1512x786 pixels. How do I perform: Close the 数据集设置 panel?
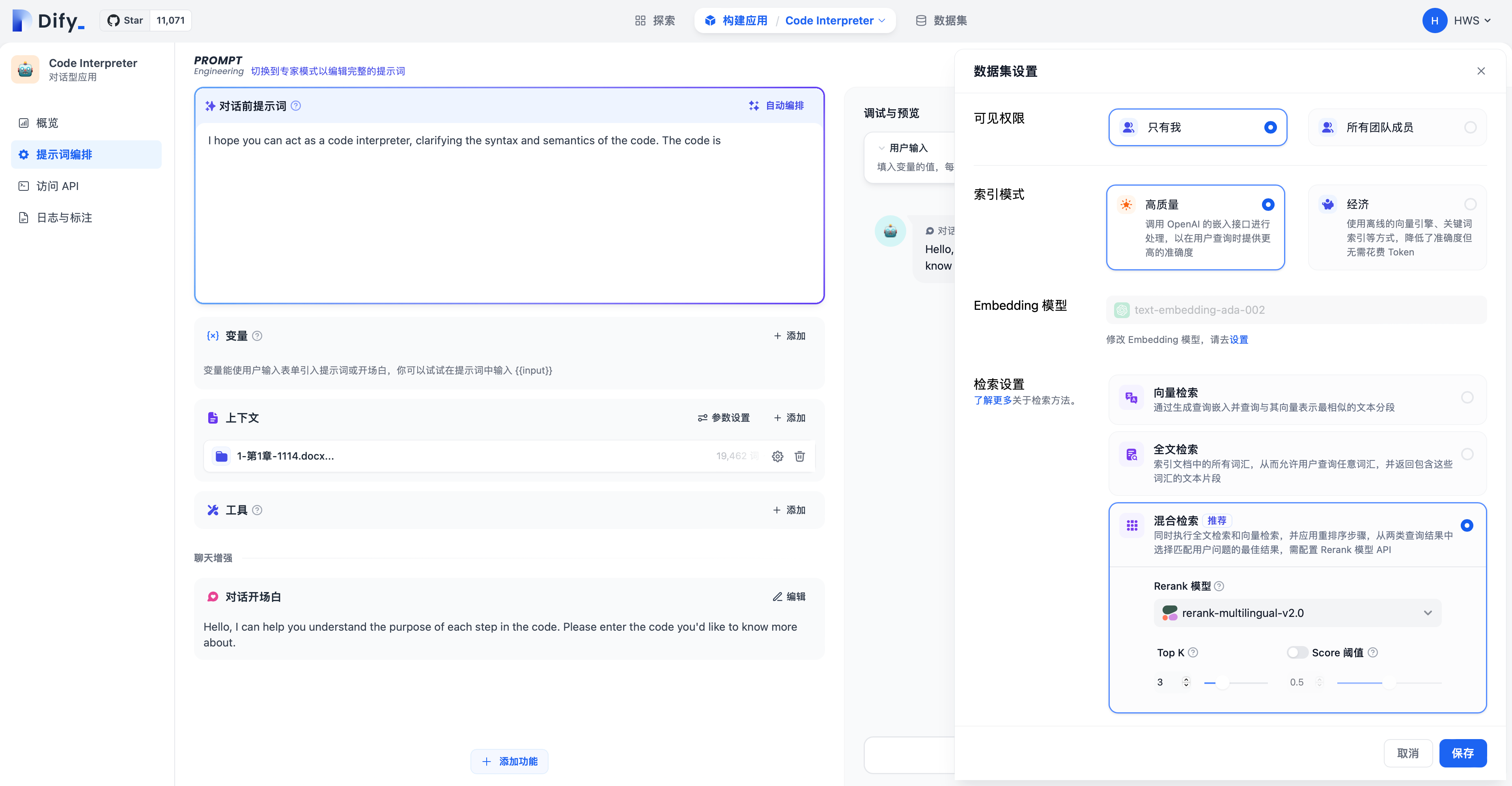[x=1481, y=71]
